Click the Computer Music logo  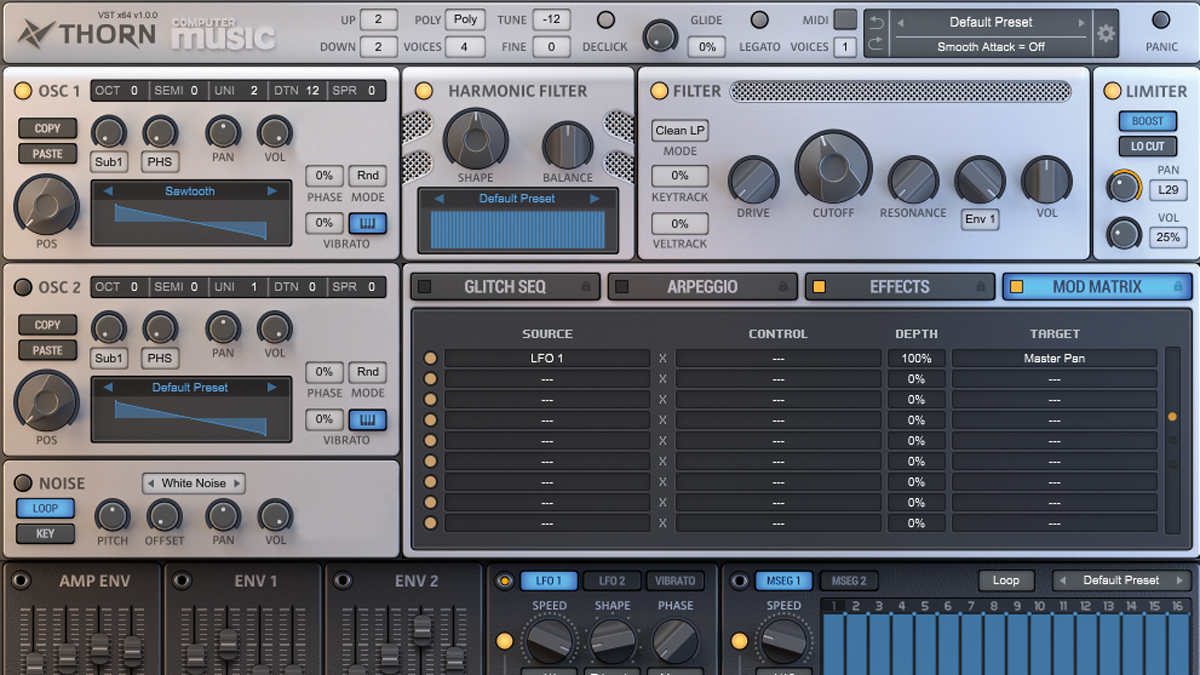click(222, 34)
